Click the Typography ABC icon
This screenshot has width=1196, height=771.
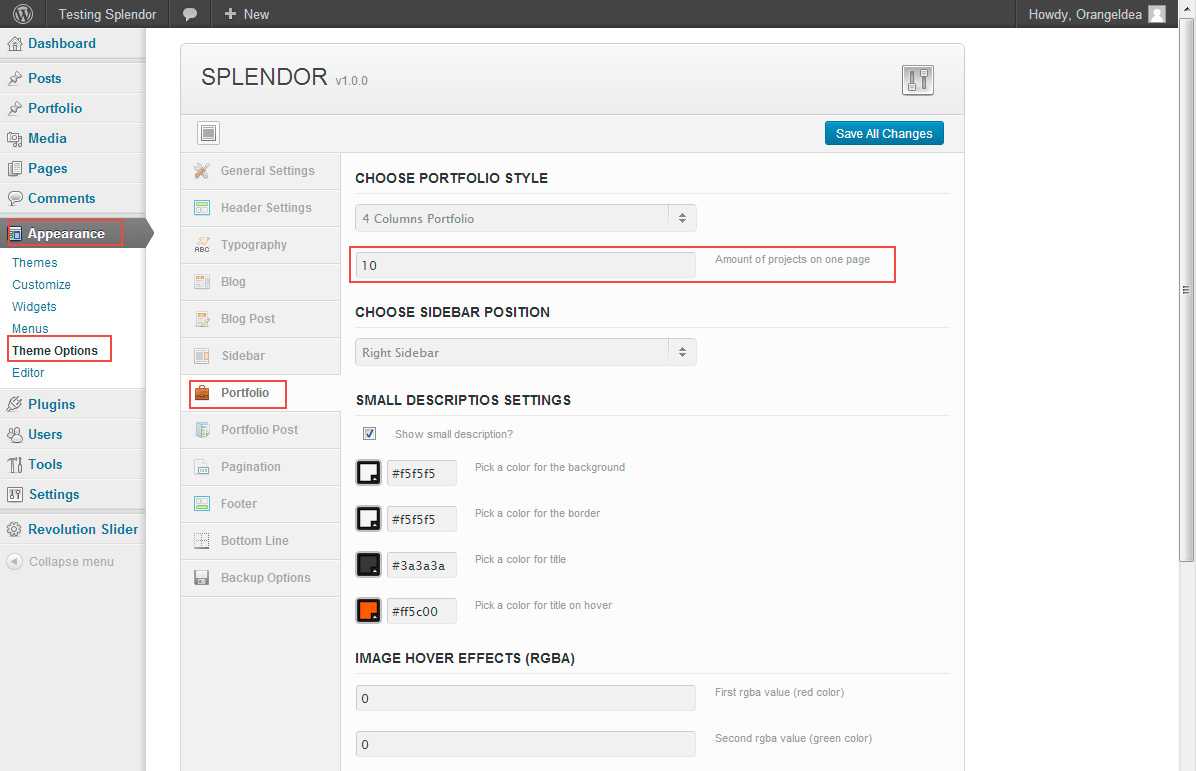click(x=201, y=245)
